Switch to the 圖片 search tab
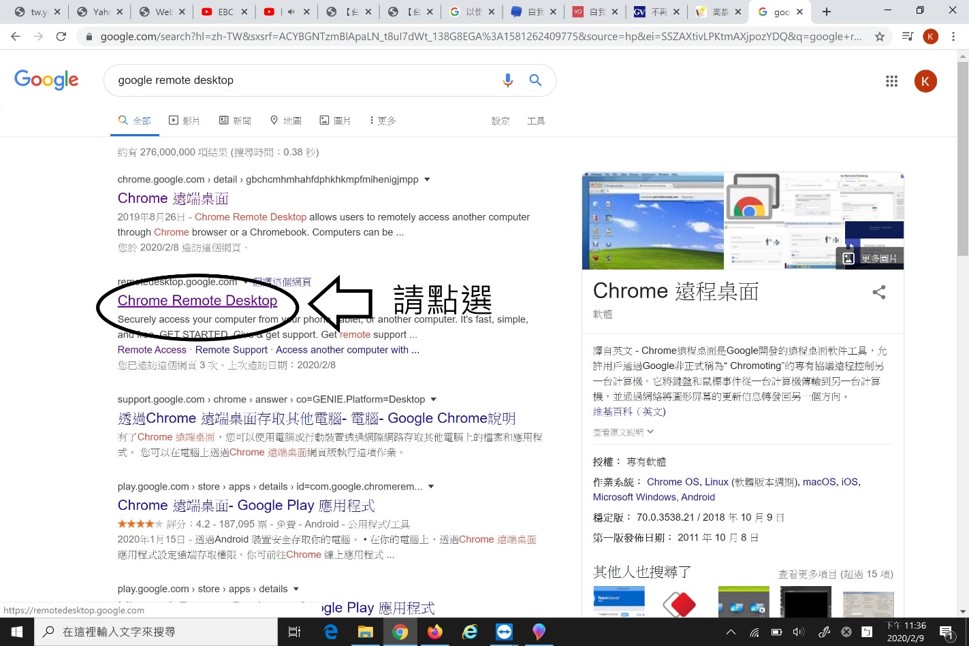 335,121
